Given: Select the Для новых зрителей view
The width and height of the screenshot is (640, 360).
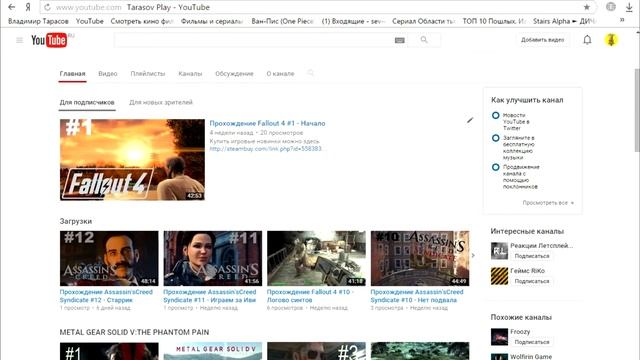Looking at the screenshot, I should click(161, 102).
